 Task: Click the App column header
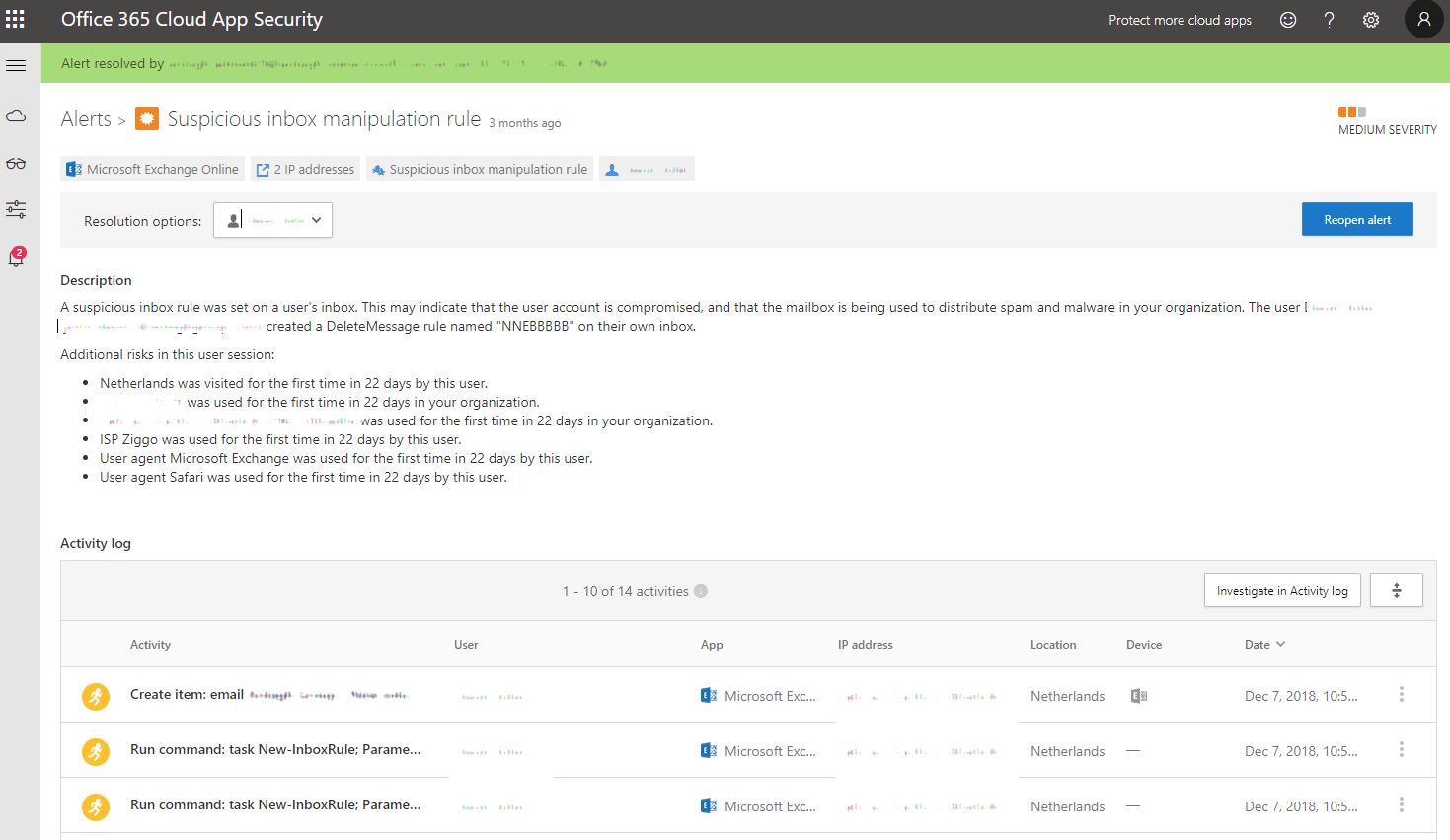point(712,645)
